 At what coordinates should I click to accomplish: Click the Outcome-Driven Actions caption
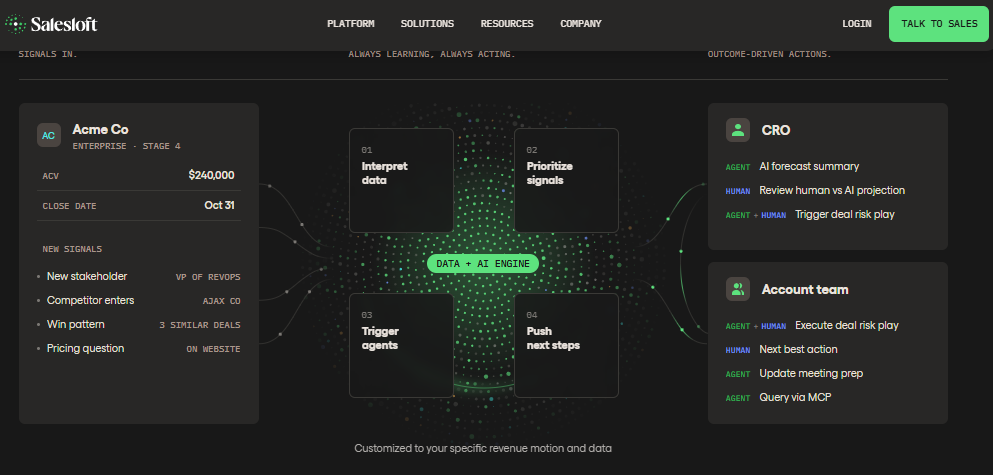point(769,55)
